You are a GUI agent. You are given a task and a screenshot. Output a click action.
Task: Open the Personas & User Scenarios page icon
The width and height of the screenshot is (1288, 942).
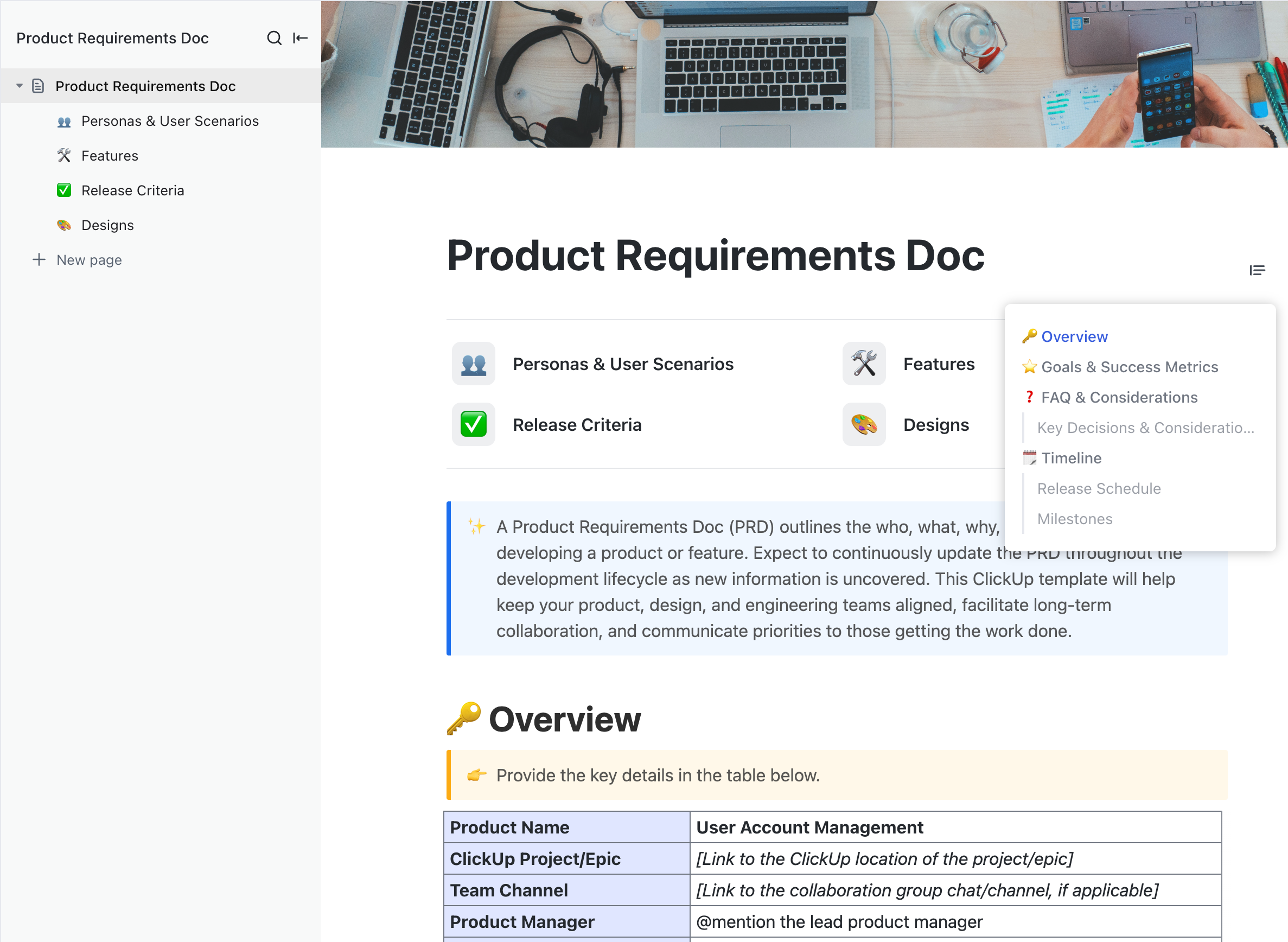(64, 121)
